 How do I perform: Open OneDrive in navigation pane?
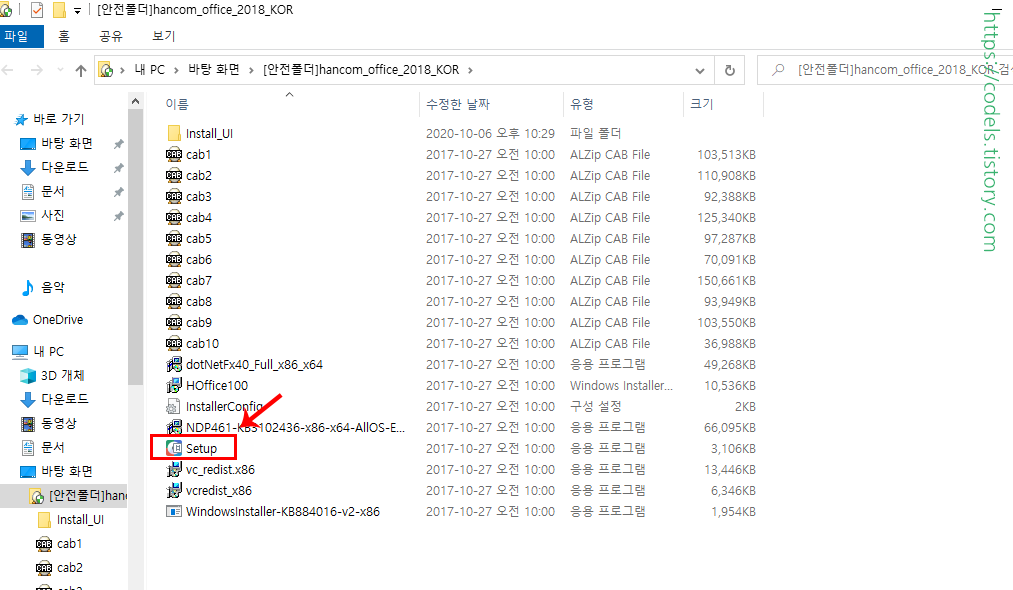coord(58,319)
